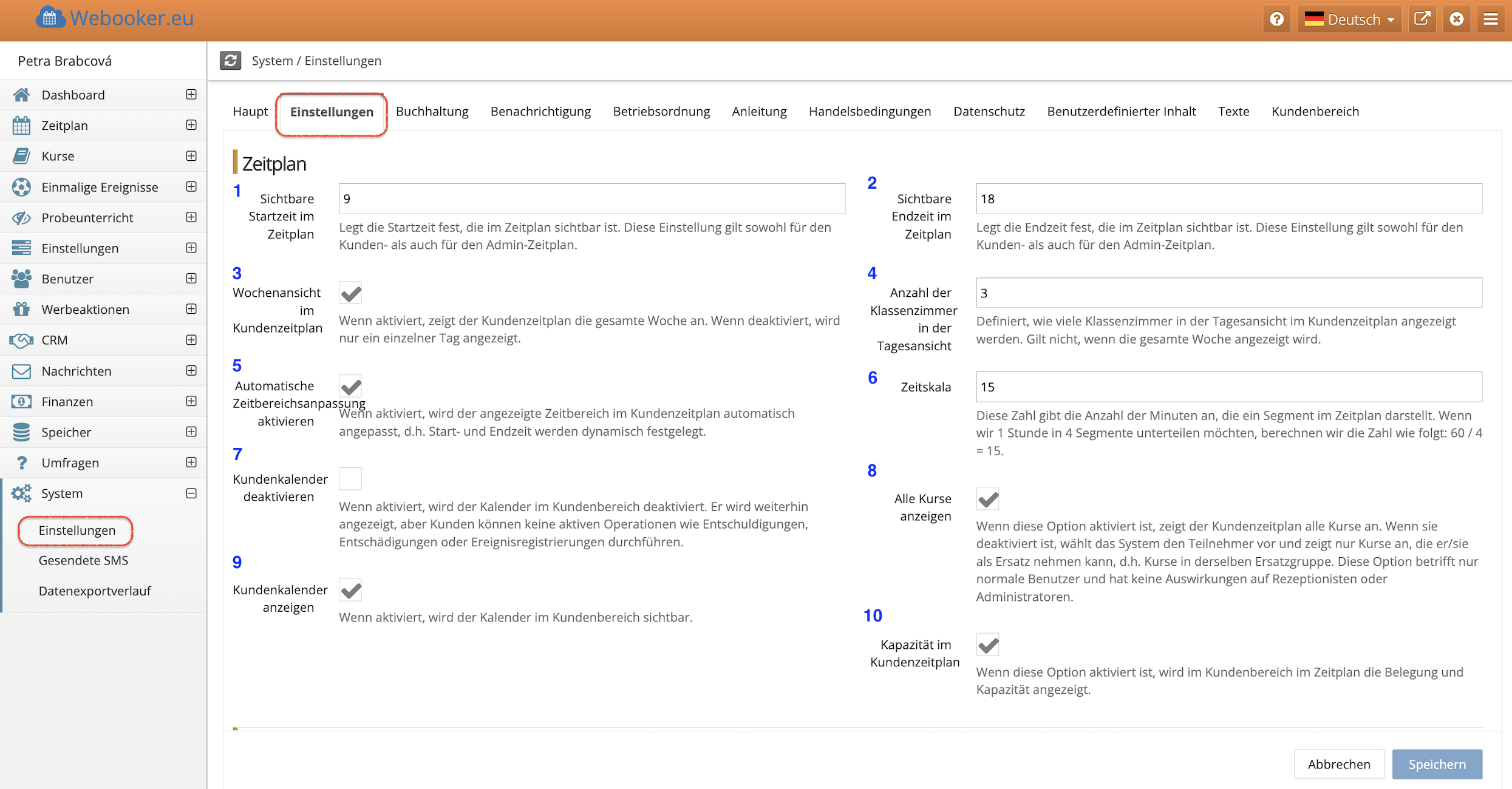Collapse the System sidebar section
Screen dimensions: 1512x789
point(191,493)
